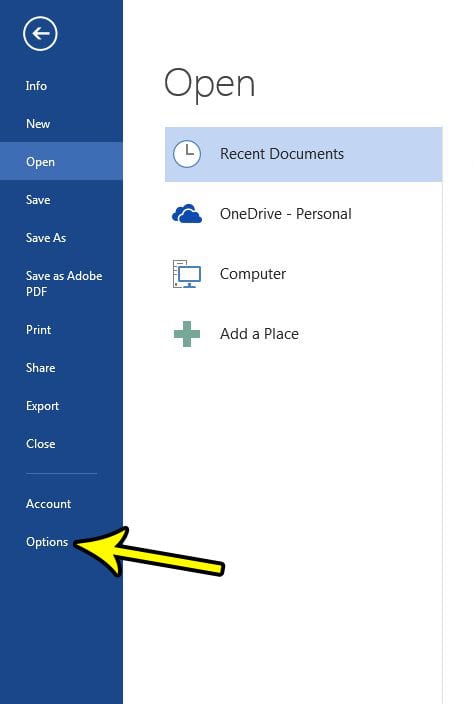Select the Add a Place label
The height and width of the screenshot is (704, 473).
click(259, 334)
